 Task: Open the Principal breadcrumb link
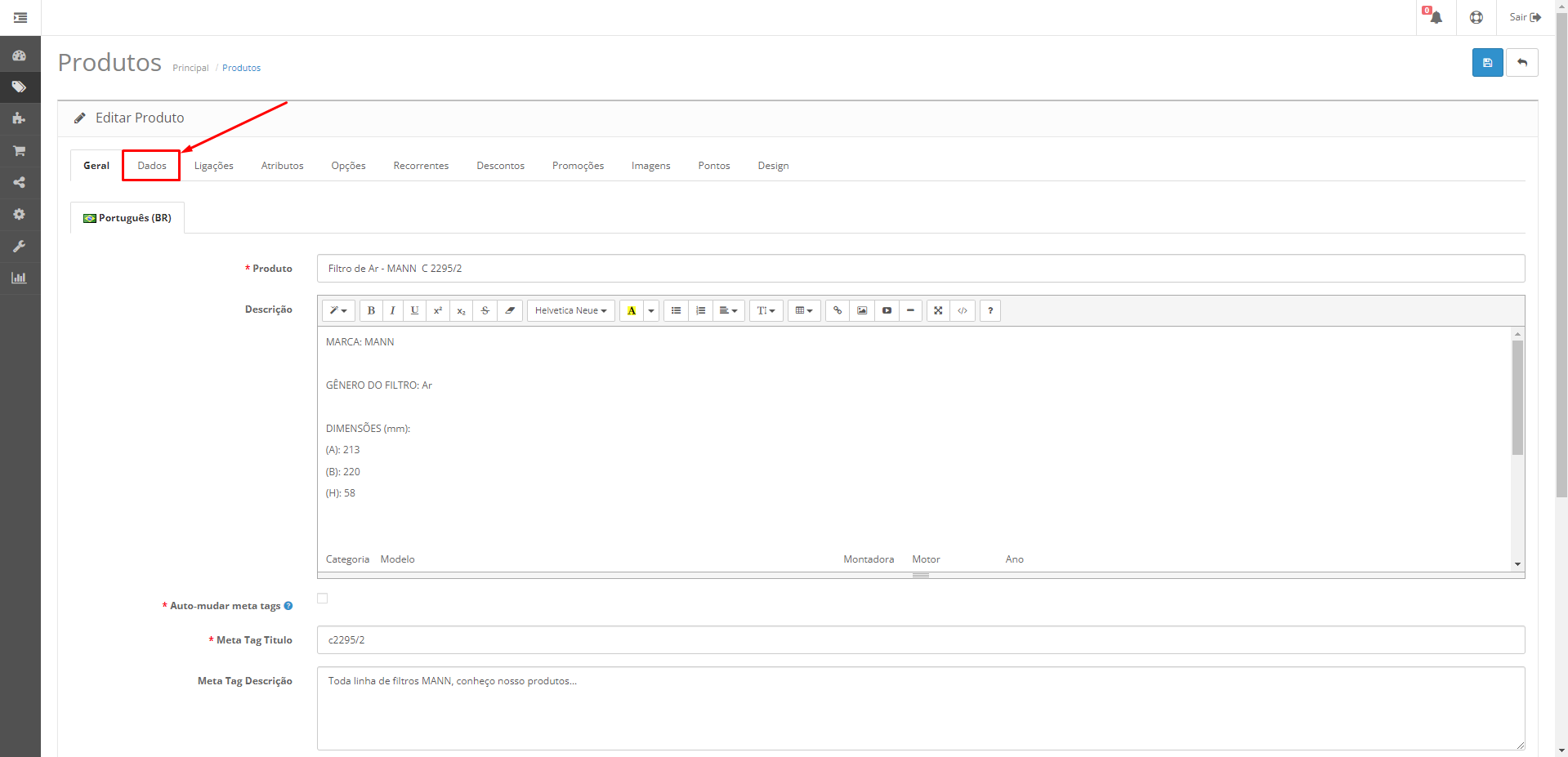[190, 68]
